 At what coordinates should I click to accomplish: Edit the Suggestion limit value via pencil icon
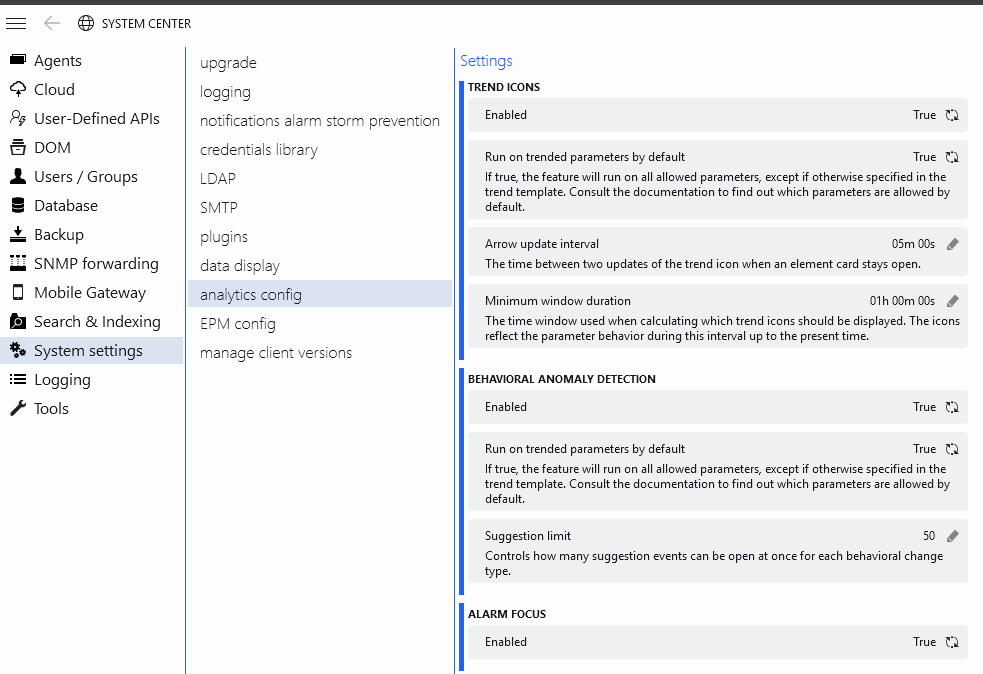tap(950, 535)
